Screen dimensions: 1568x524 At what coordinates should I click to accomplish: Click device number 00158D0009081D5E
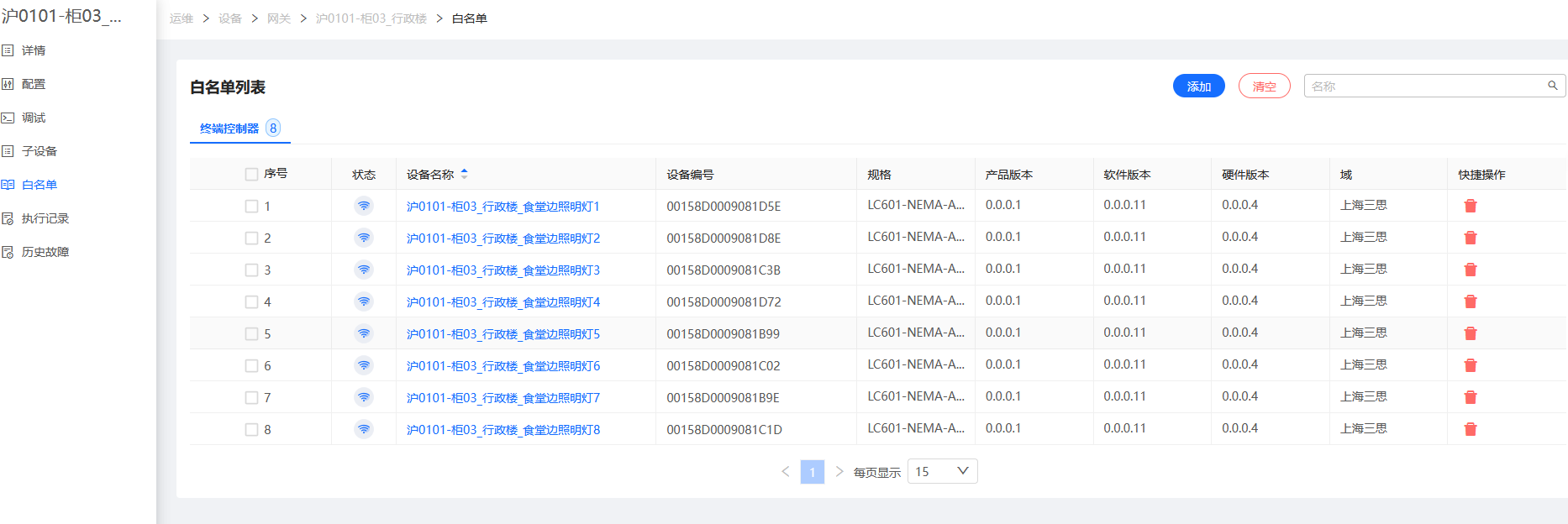tap(723, 207)
